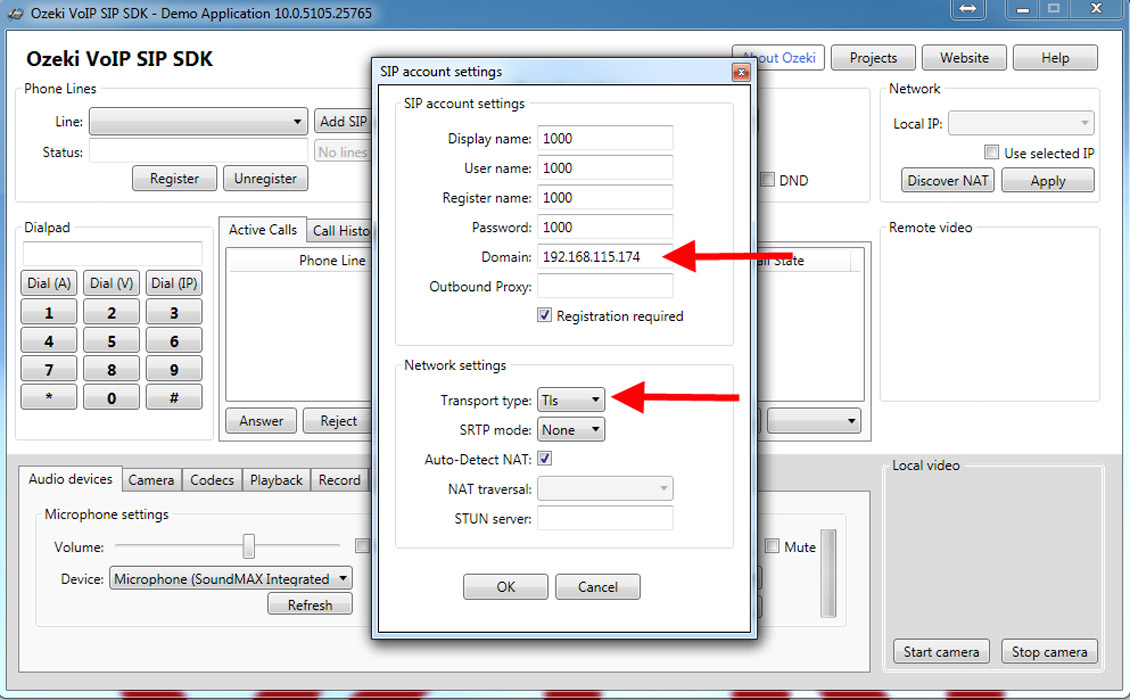Open the SRTP mode dropdown
The width and height of the screenshot is (1130, 700).
point(571,430)
